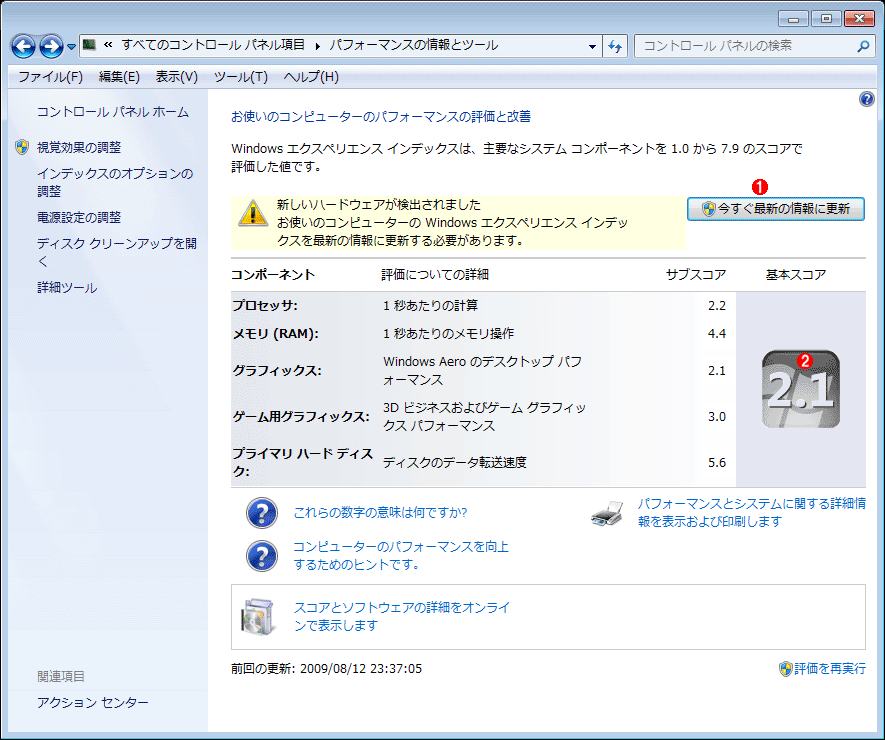Expand the address bar history dropdown
This screenshot has width=885, height=740.
tap(592, 46)
